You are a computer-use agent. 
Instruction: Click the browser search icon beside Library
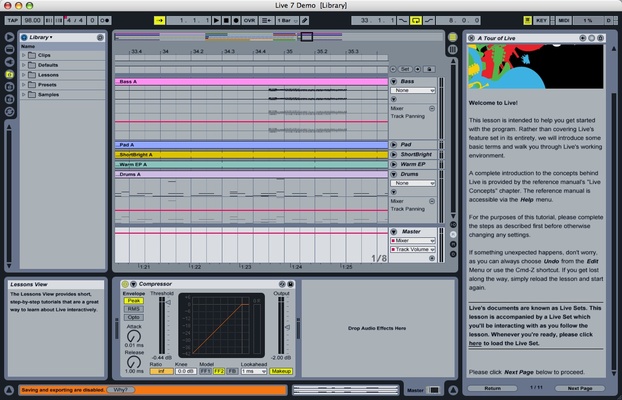click(x=100, y=37)
